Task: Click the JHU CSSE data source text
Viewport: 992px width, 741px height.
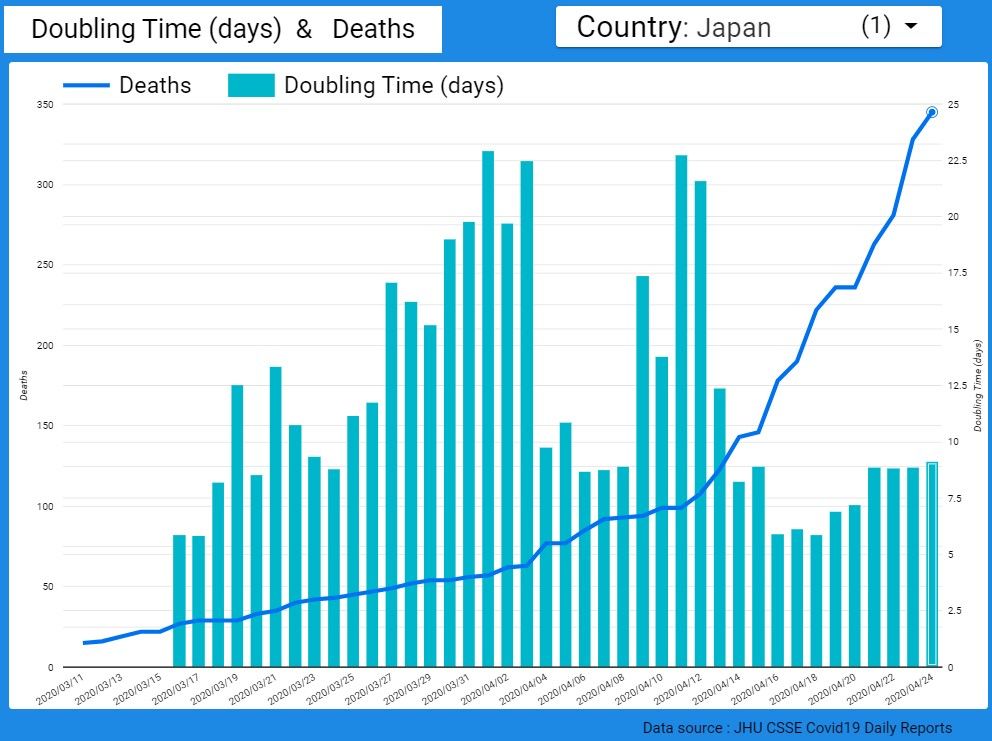Action: coord(797,727)
